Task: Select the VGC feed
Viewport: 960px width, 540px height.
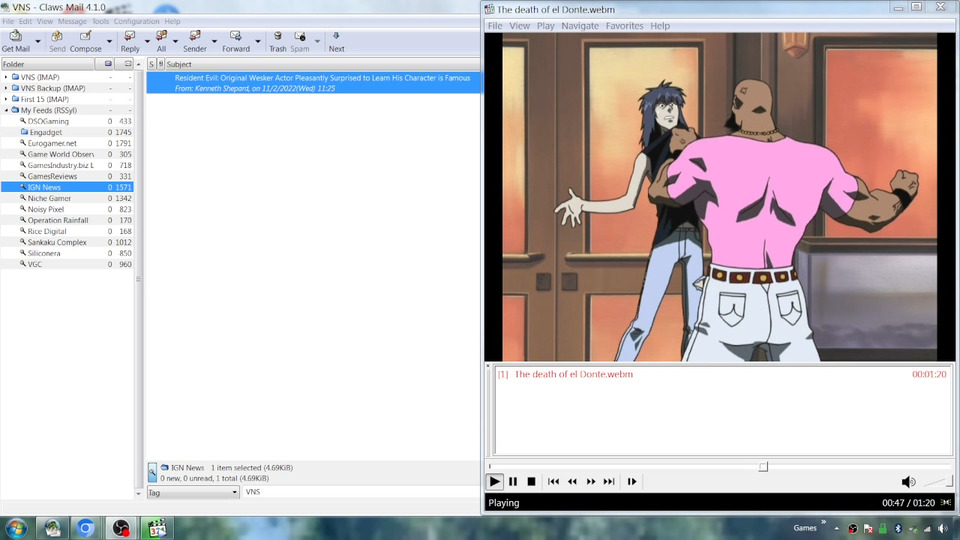Action: pos(34,264)
